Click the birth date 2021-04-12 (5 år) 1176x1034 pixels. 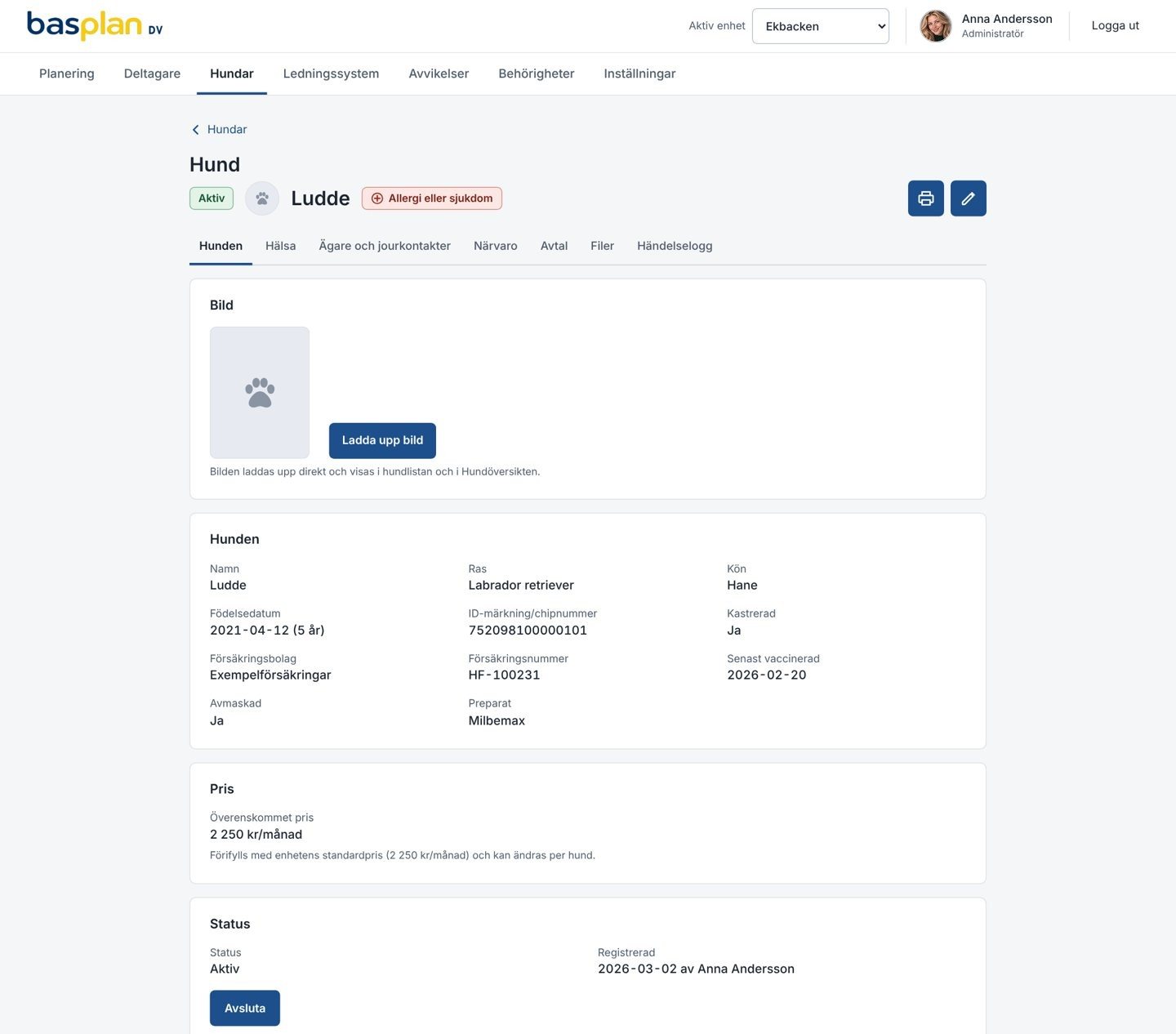coord(267,631)
